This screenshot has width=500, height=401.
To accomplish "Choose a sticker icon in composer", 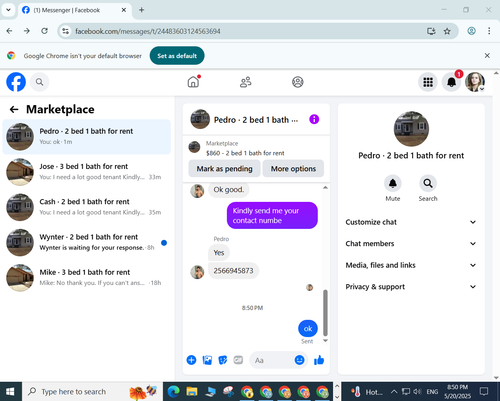I will tap(223, 360).
